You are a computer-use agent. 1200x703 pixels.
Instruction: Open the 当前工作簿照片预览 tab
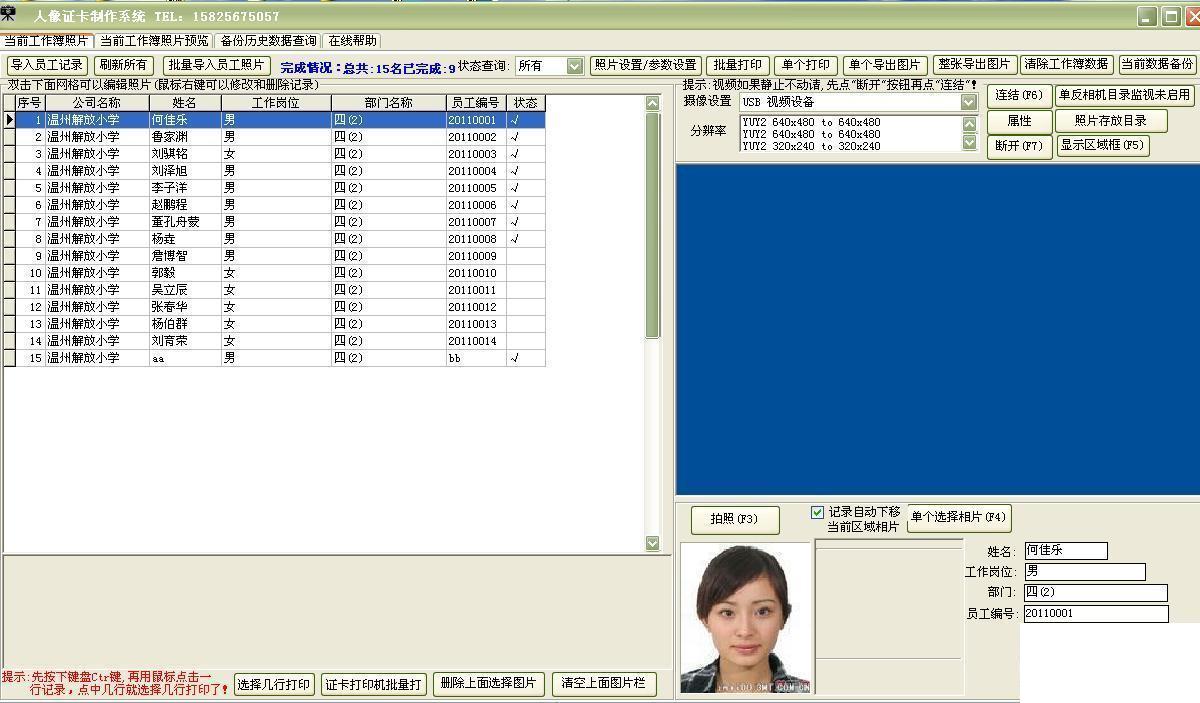point(154,41)
